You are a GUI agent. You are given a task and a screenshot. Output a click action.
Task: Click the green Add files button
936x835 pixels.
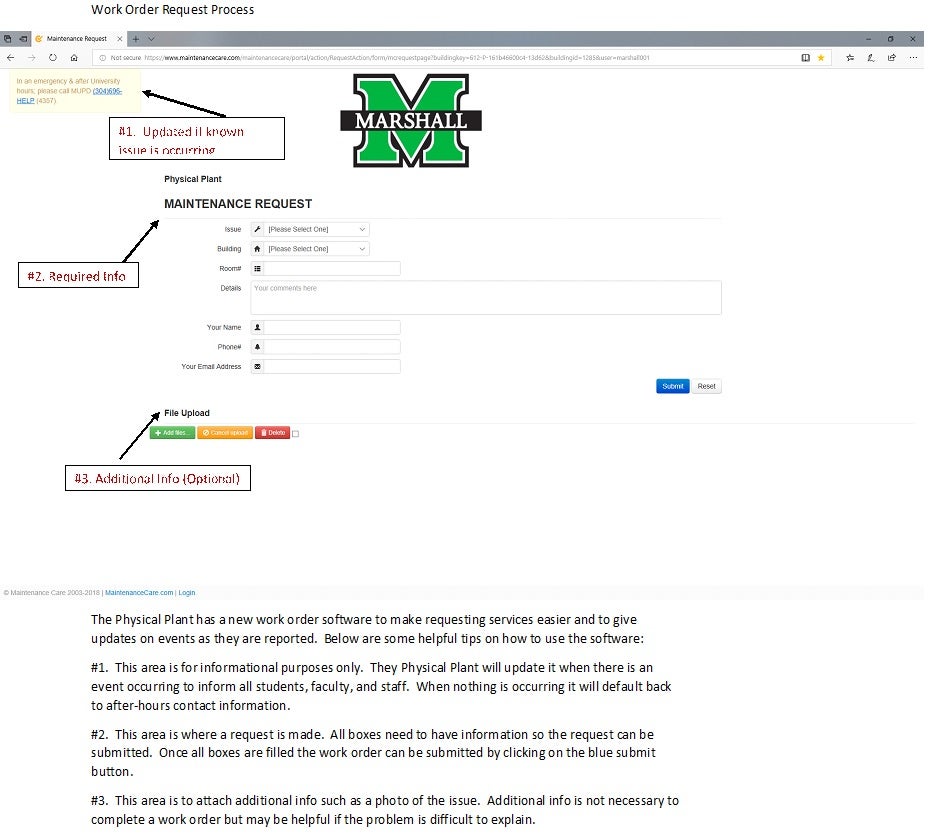pyautogui.click(x=172, y=433)
